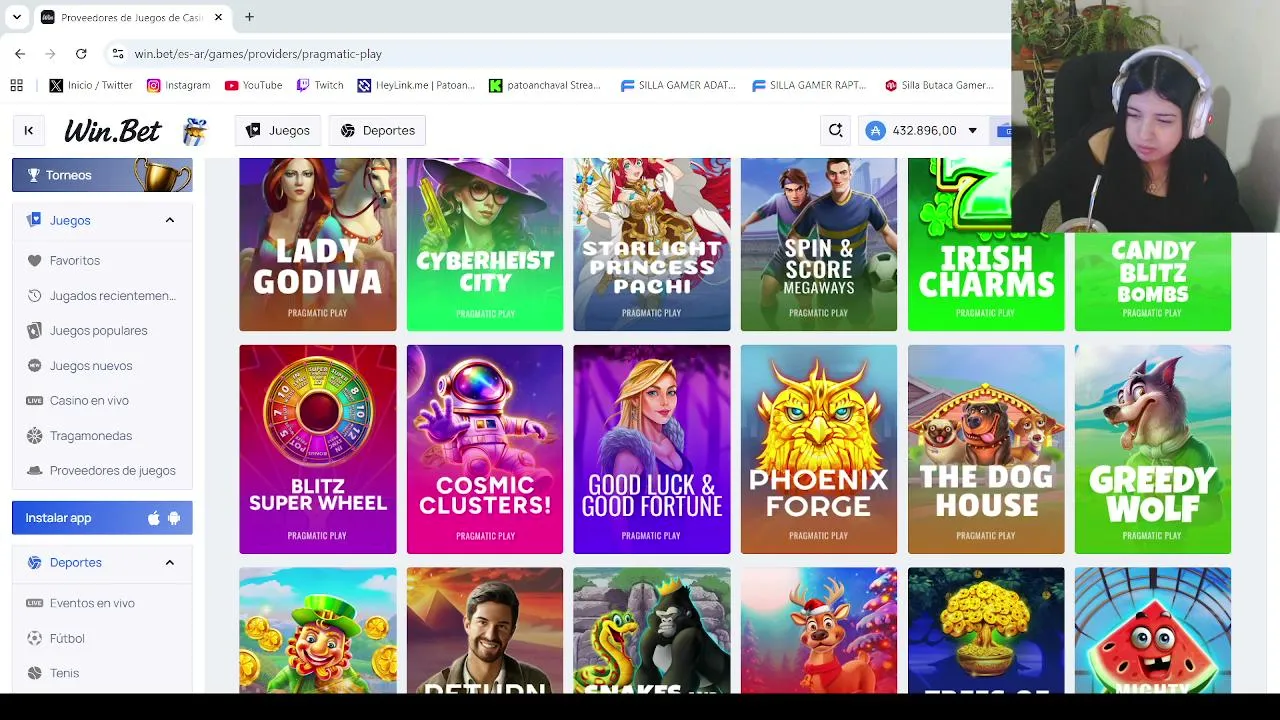Open Proveedores de juegos in the sidebar
The image size is (1280, 720).
[113, 471]
